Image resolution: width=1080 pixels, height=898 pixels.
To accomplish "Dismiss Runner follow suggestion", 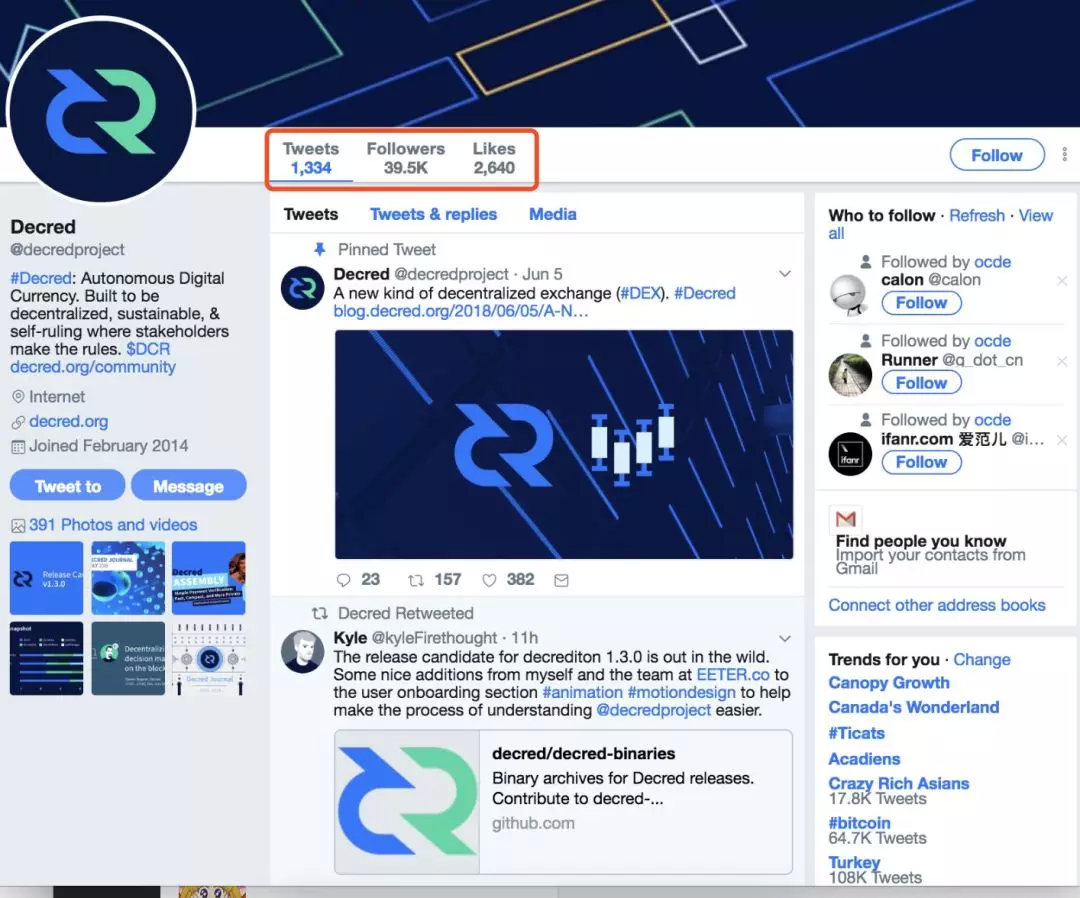I will pos(1062,361).
